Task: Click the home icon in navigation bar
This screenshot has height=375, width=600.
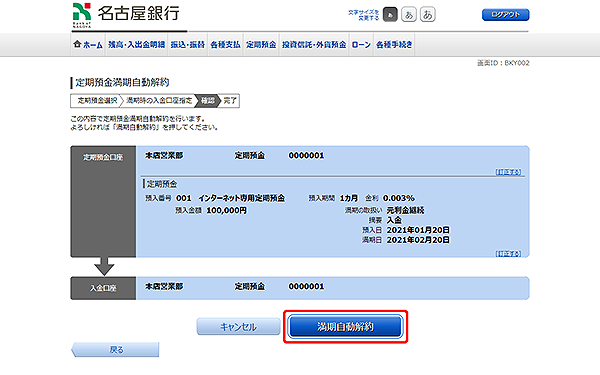Action: [x=77, y=44]
